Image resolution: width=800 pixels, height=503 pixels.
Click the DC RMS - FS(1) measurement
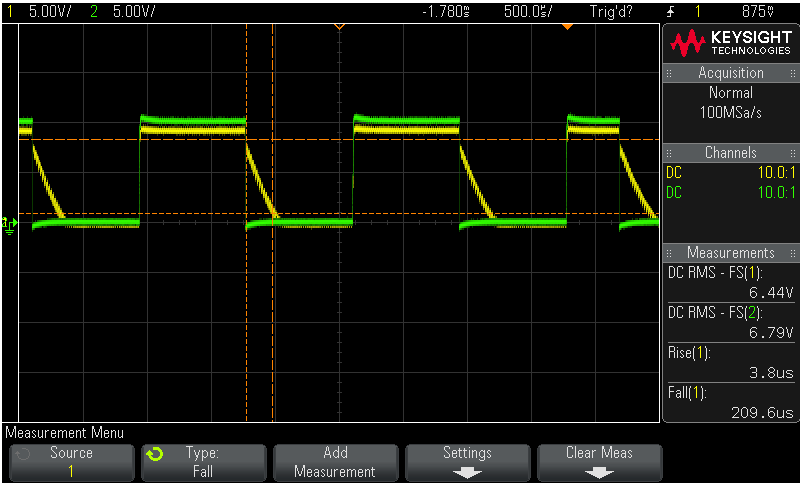click(715, 273)
